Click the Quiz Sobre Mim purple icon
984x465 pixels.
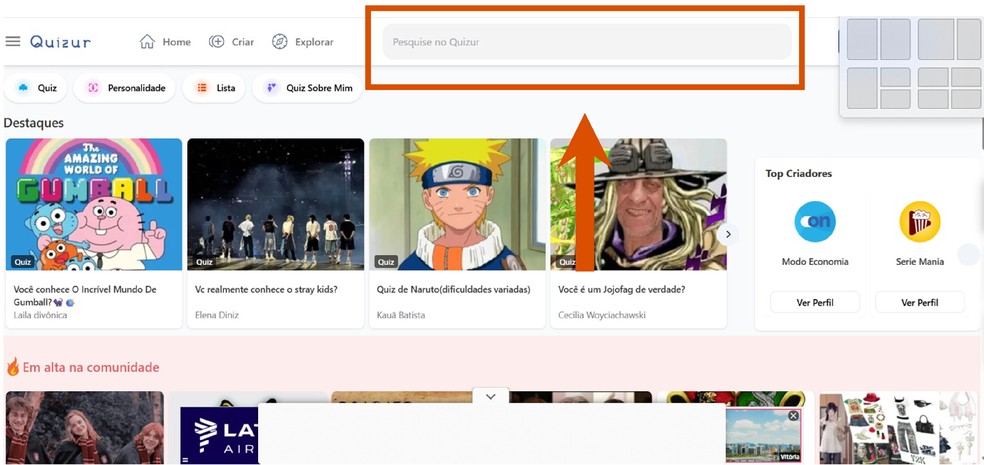[x=271, y=88]
